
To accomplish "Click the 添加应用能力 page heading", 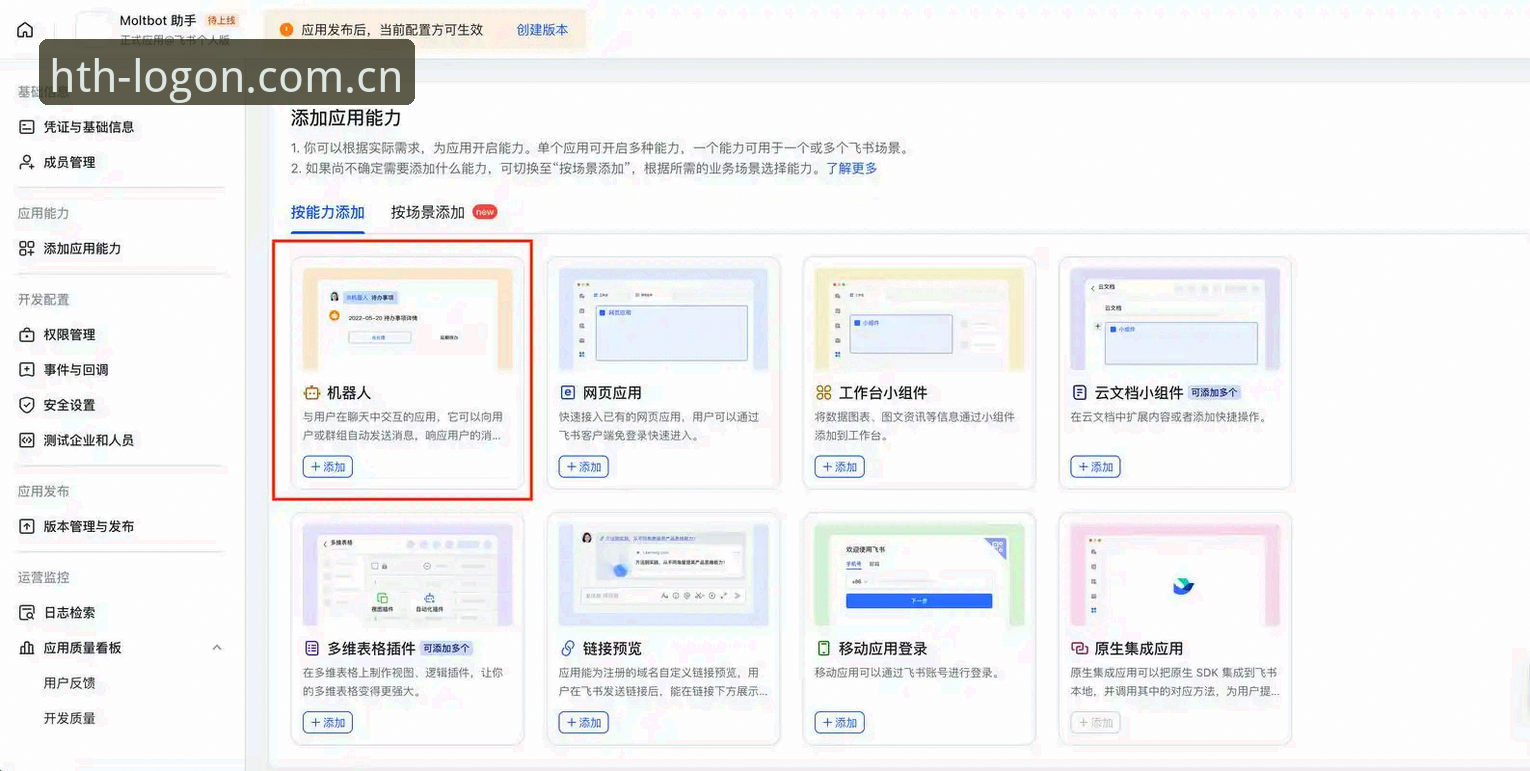I will tap(346, 118).
